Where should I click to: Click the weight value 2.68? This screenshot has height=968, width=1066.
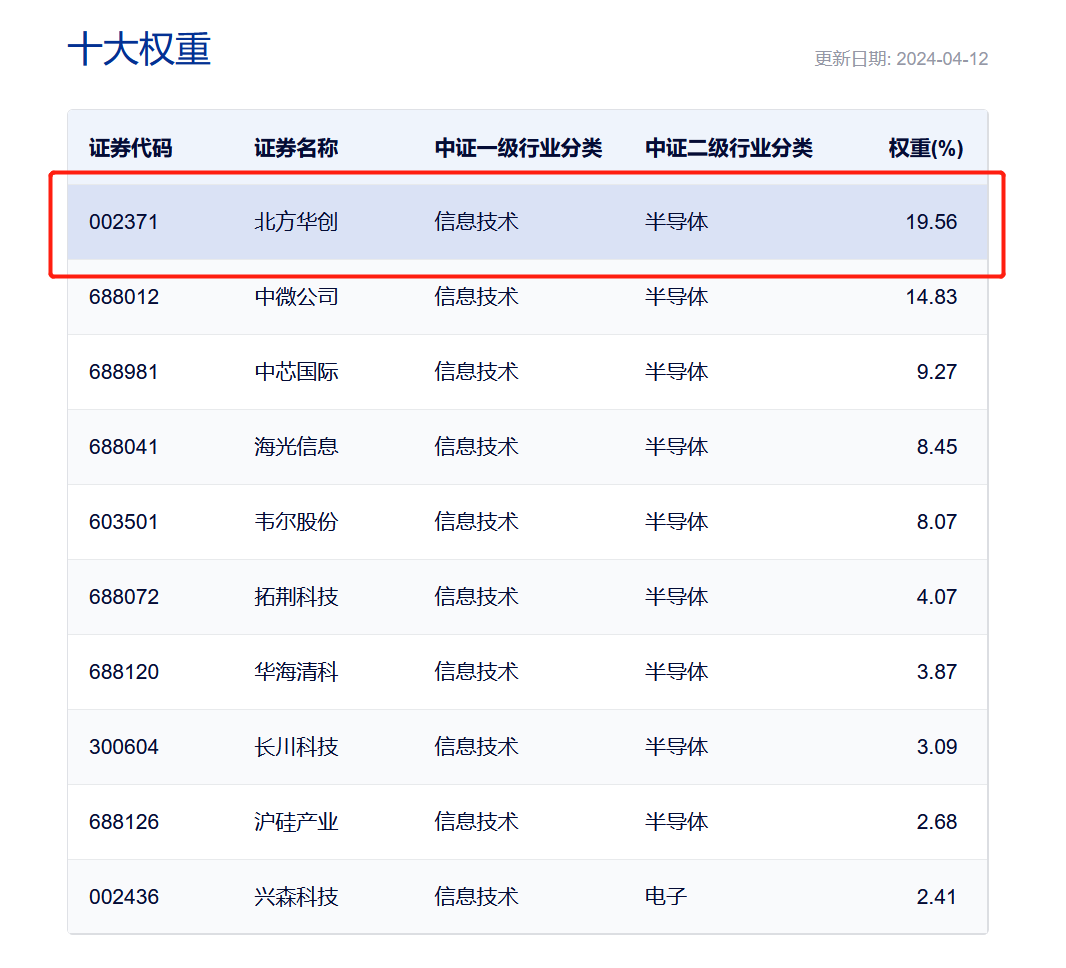937,822
